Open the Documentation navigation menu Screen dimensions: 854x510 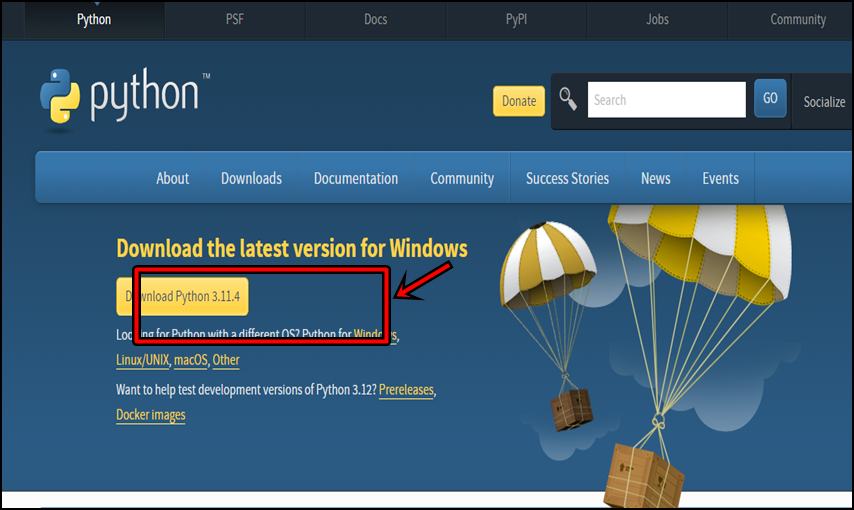(x=356, y=178)
